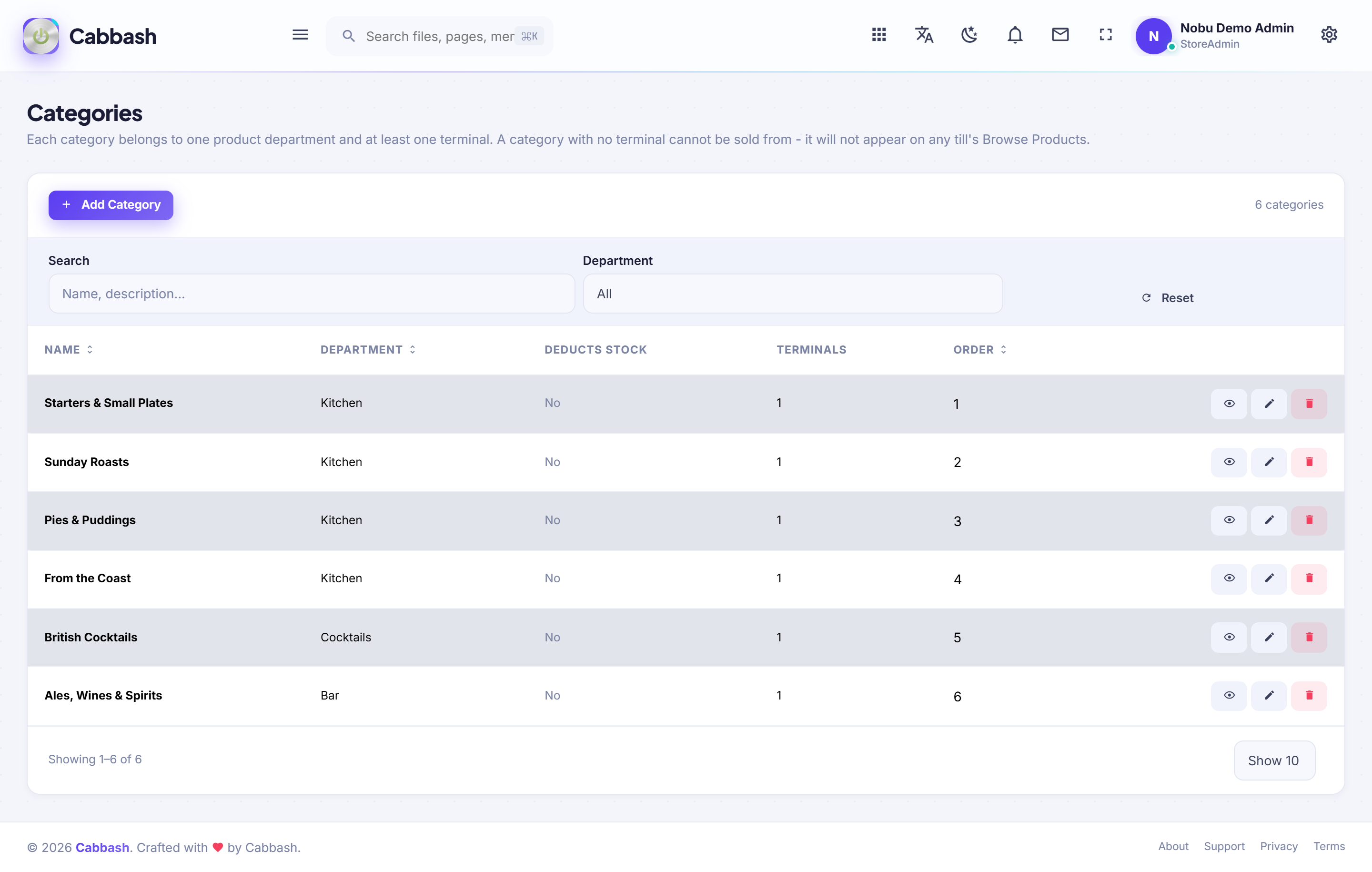The height and width of the screenshot is (872, 1372).
Task: Open the settings gear
Action: 1329,35
